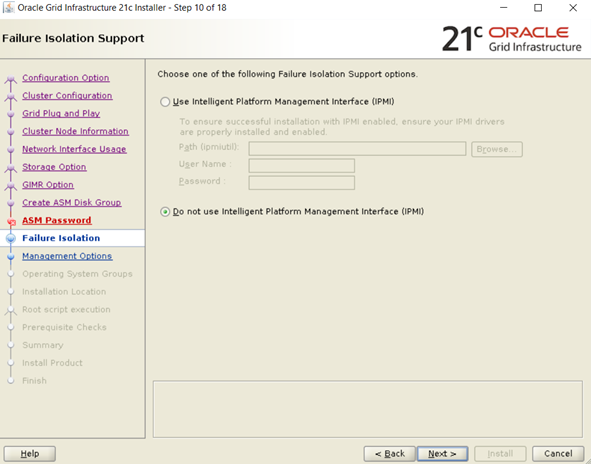This screenshot has height=464, width=591.
Task: Jump to the ASM Password step
Action: [57, 221]
